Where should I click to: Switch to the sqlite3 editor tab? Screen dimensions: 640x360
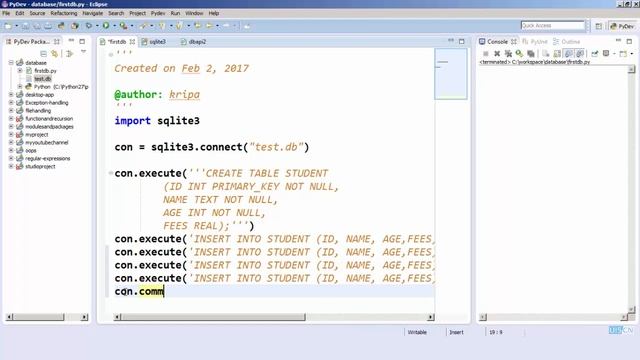[153, 42]
